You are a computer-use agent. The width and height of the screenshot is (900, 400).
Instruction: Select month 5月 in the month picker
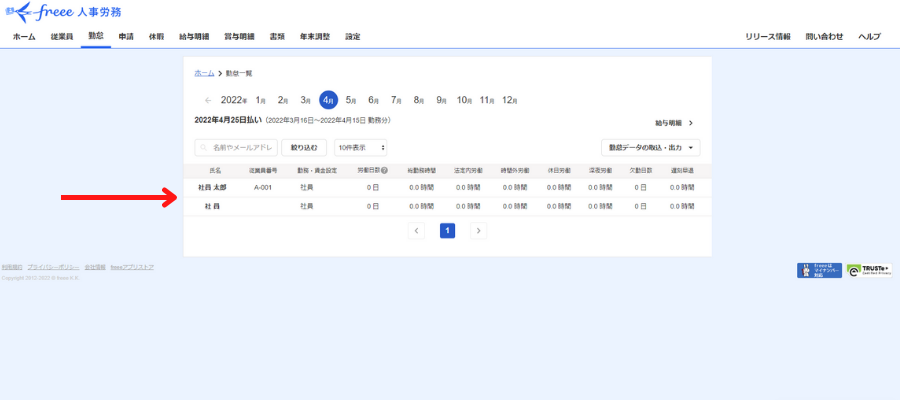tap(351, 100)
